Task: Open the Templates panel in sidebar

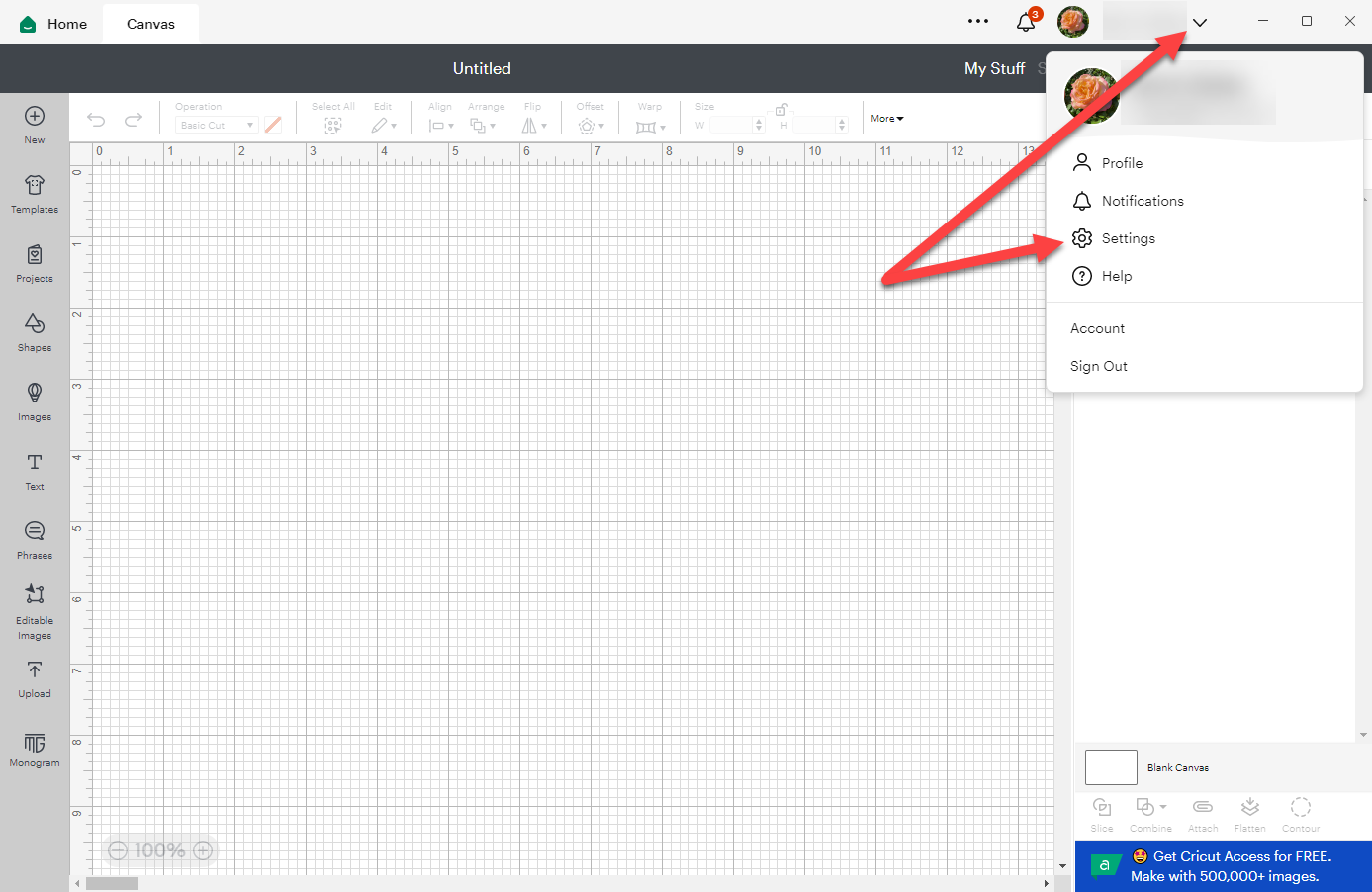Action: [35, 194]
